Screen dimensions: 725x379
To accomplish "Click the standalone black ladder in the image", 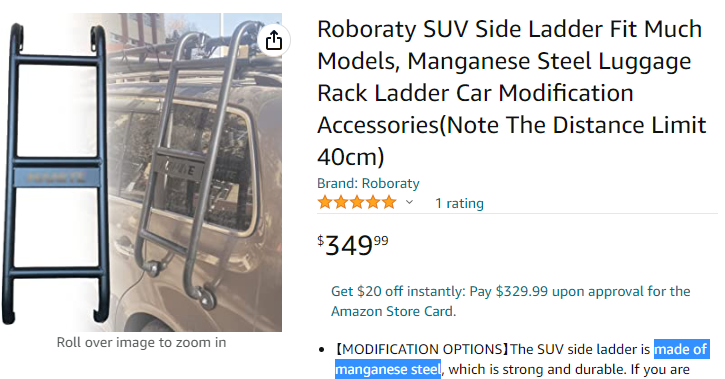I will tap(55, 173).
